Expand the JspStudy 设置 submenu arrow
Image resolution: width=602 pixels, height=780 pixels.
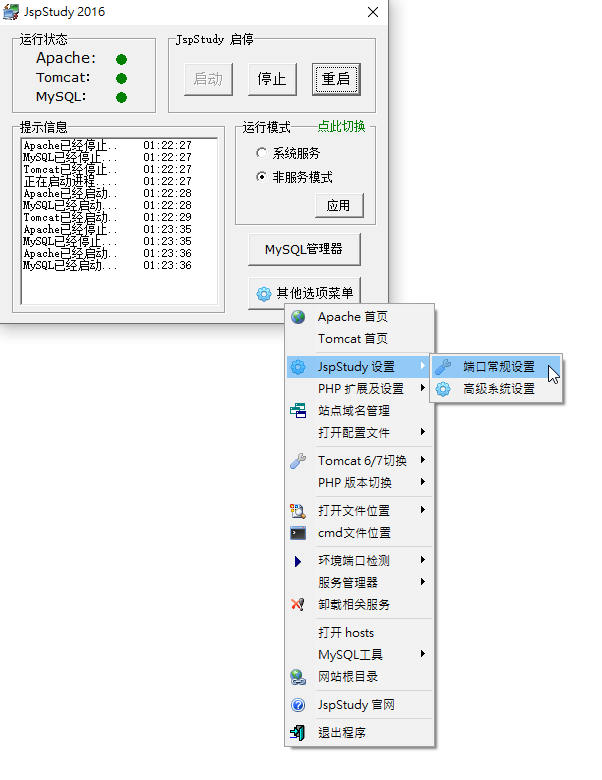[422, 366]
